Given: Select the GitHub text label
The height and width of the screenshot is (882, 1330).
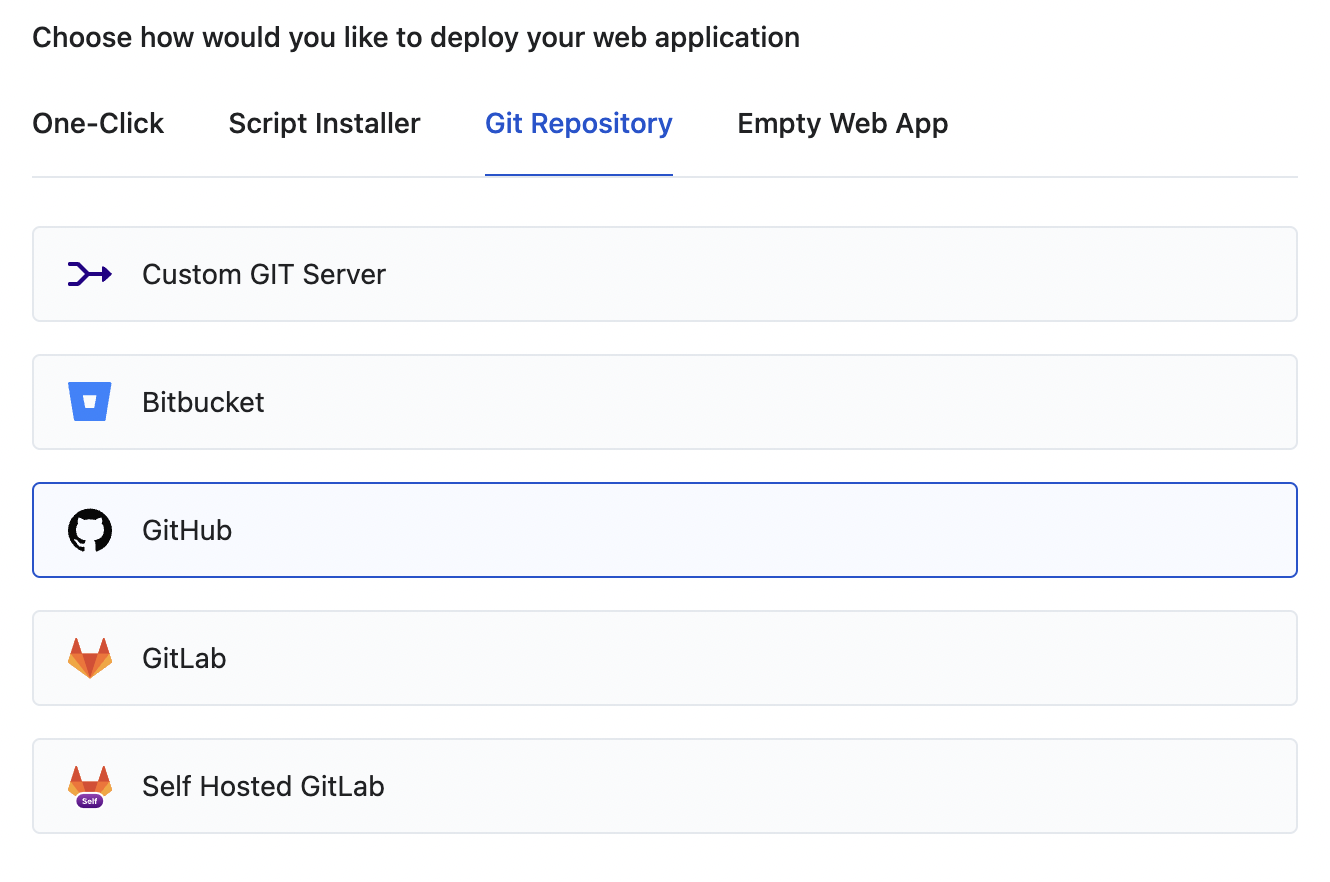Looking at the screenshot, I should pyautogui.click(x=187, y=530).
